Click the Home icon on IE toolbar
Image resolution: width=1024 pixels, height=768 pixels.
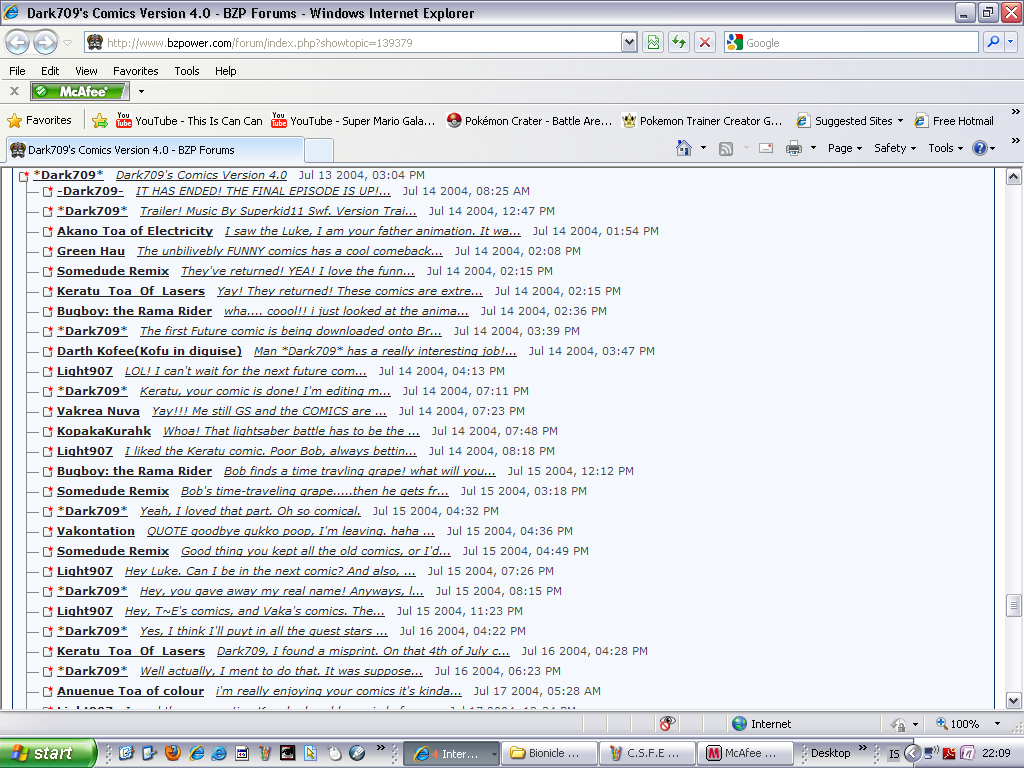click(x=683, y=146)
